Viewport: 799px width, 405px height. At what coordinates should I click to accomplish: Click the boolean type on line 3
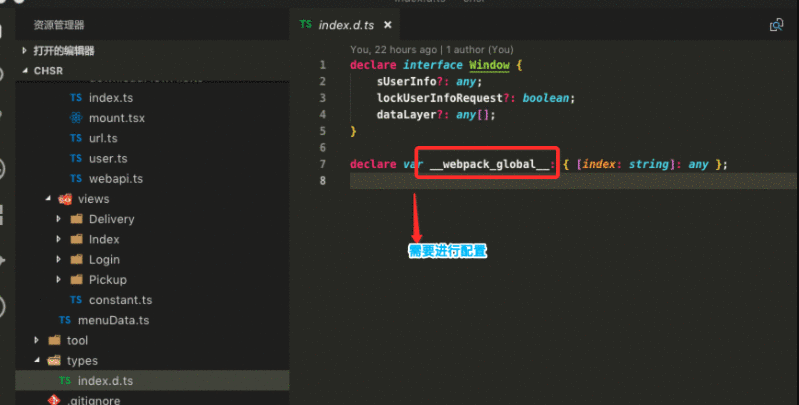[545, 98]
